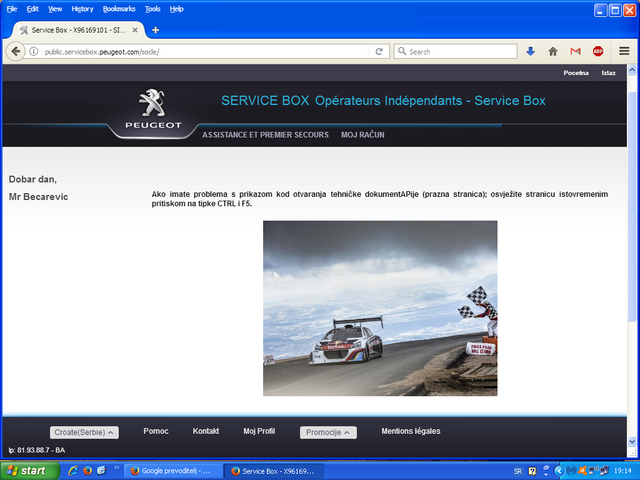Click the browser back arrow button

click(x=16, y=51)
